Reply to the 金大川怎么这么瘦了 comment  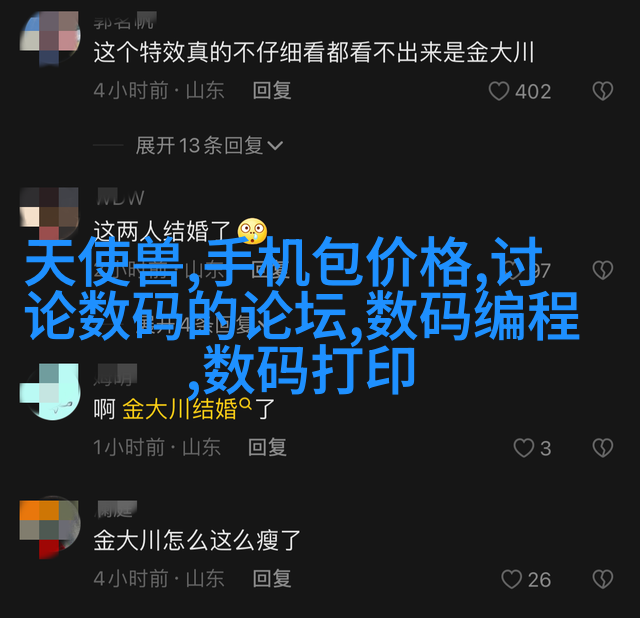point(272,578)
